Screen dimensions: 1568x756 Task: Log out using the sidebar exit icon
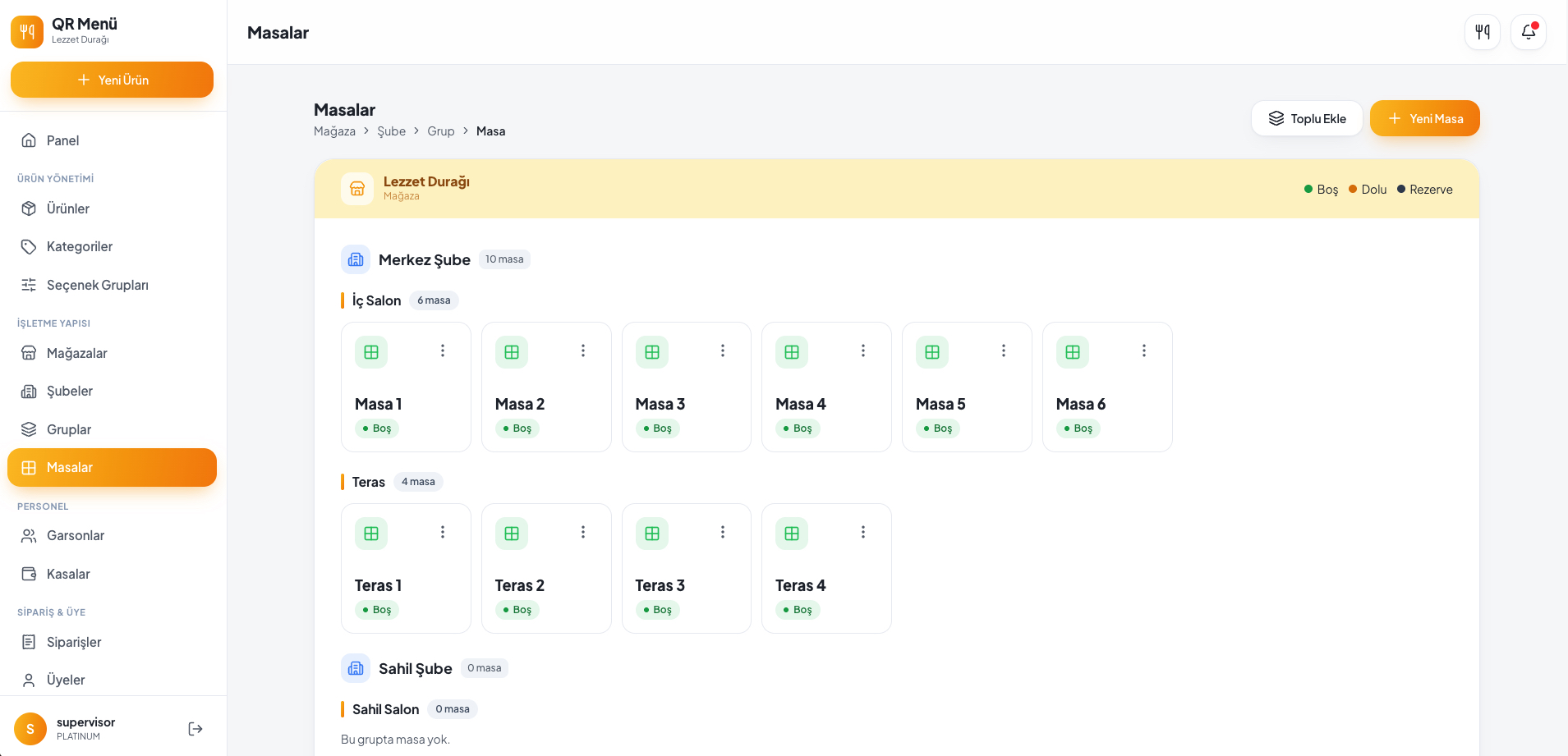pyautogui.click(x=195, y=729)
